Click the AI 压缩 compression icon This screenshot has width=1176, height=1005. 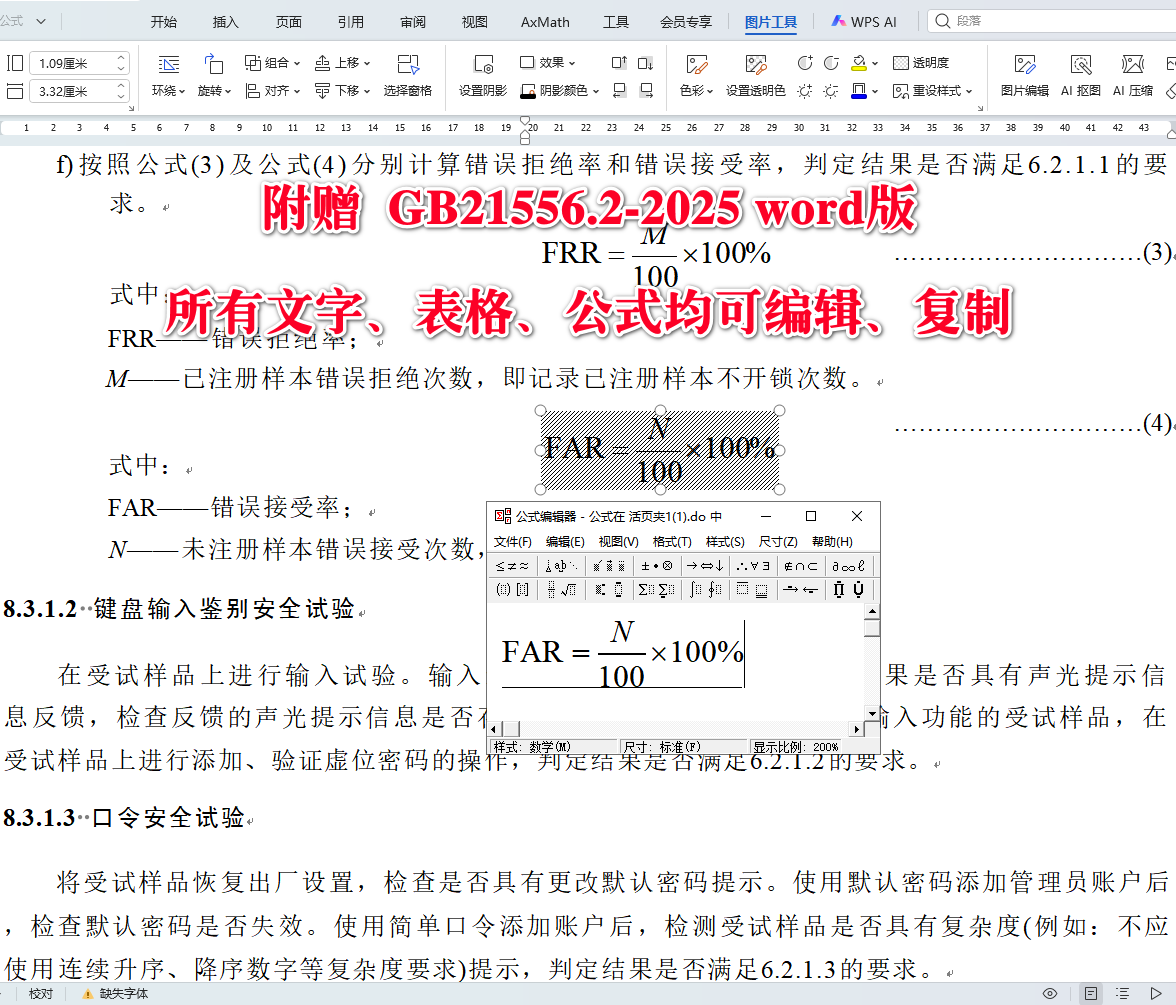(x=1131, y=75)
